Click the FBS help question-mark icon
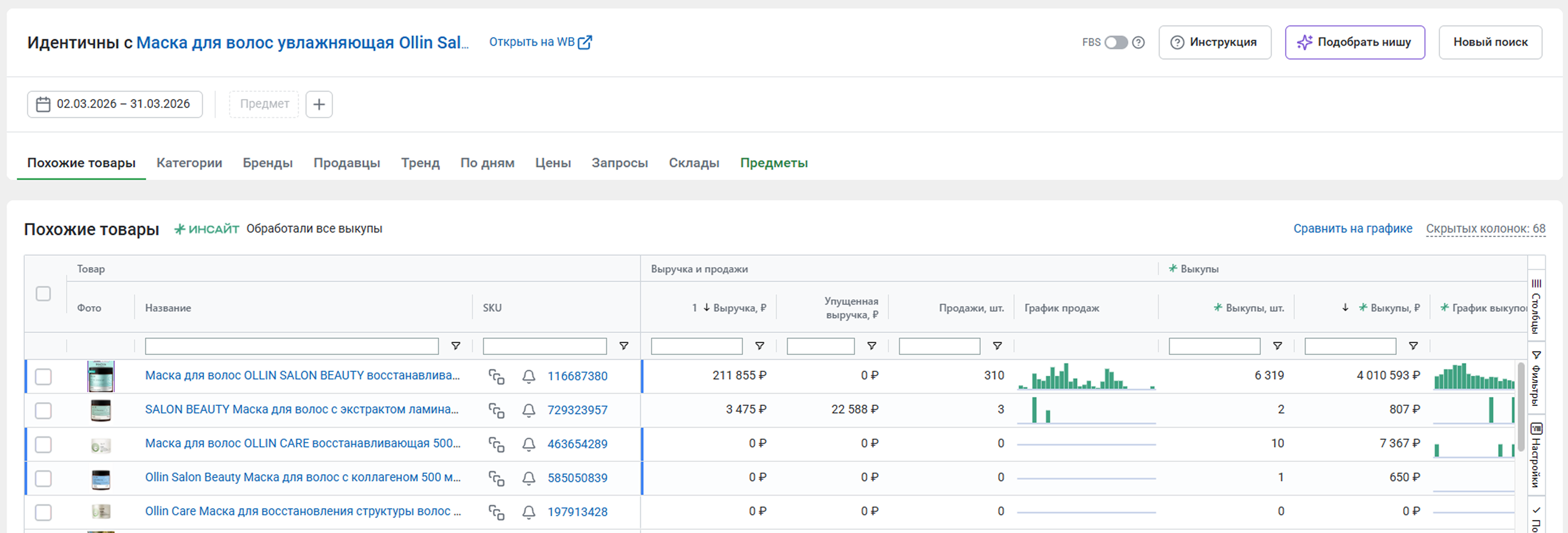The image size is (1568, 533). [x=1138, y=42]
